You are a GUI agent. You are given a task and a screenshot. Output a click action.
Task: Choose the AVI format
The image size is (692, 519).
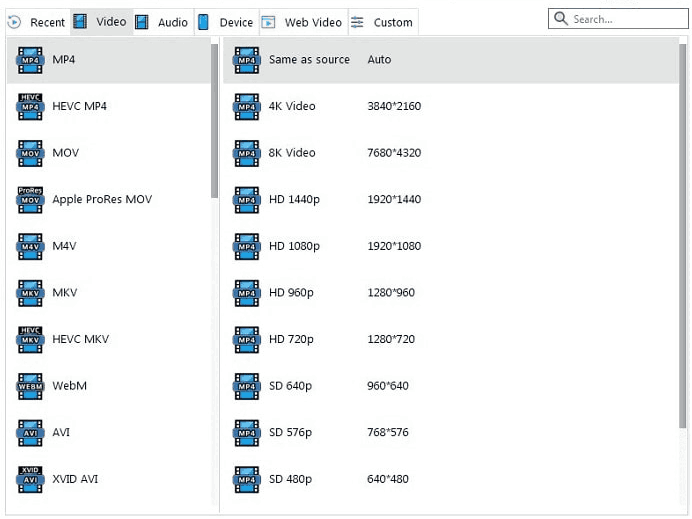[61, 432]
